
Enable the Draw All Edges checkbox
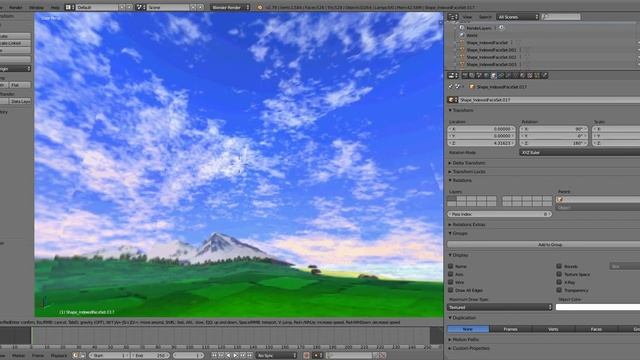(x=451, y=290)
